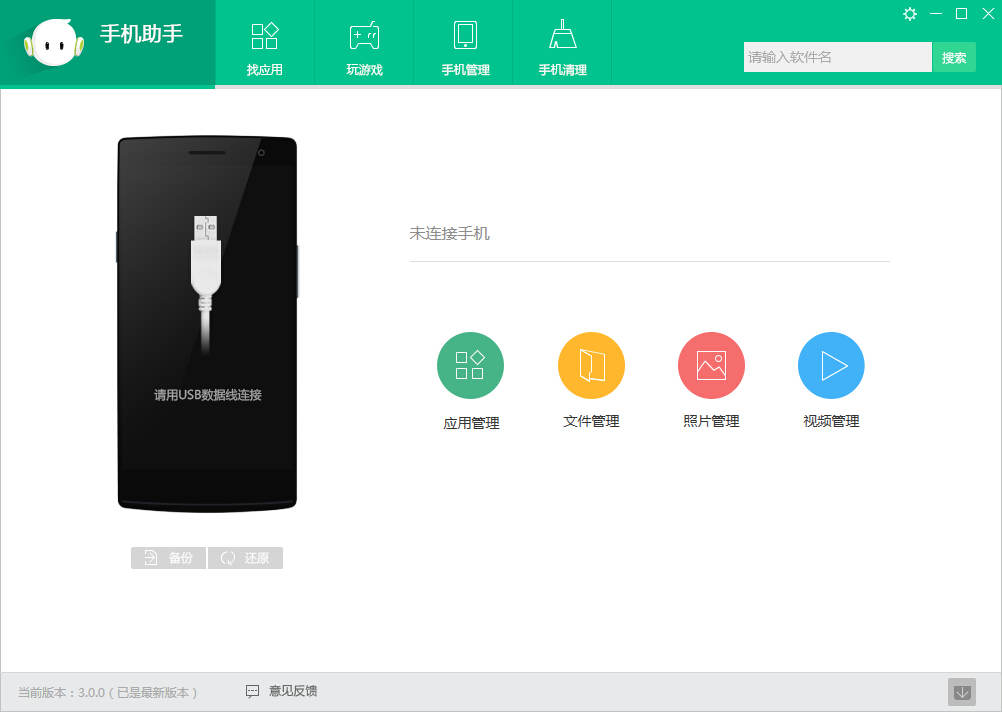Image resolution: width=1002 pixels, height=712 pixels.
Task: Click the software name search input field
Action: [837, 57]
